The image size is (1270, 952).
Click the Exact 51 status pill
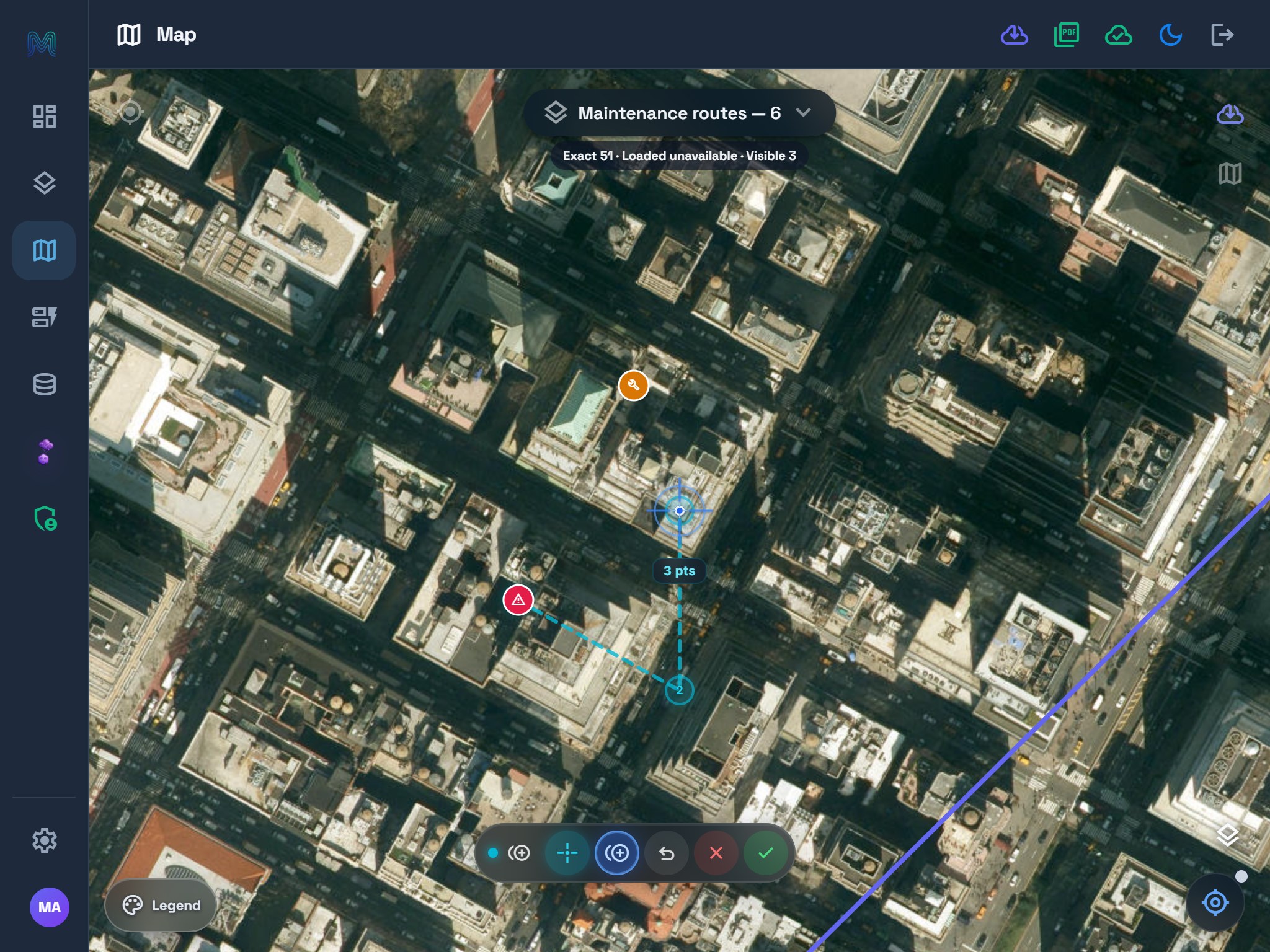coord(680,156)
